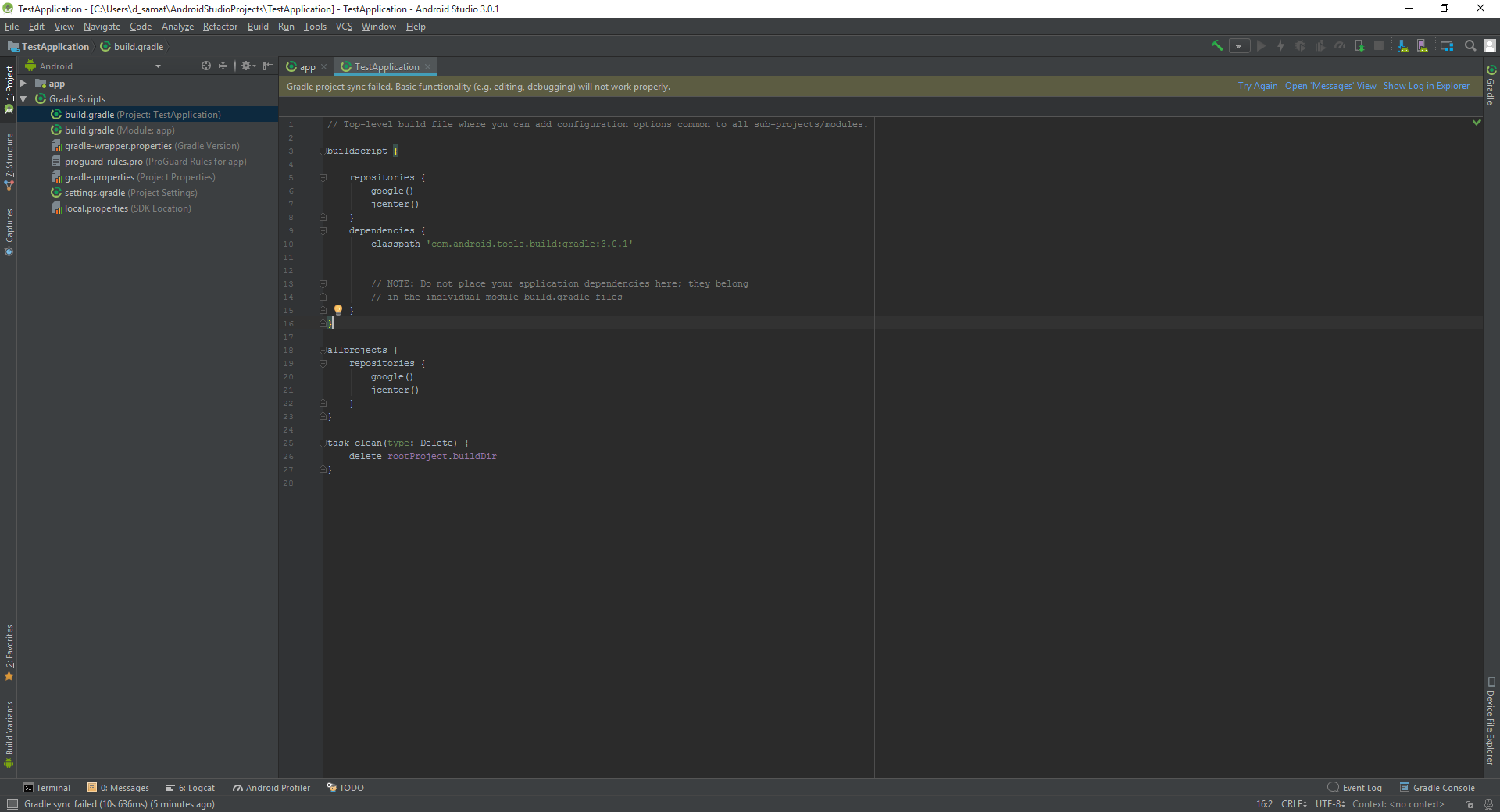This screenshot has width=1500, height=812.
Task: Click the Debug app bug icon
Action: [x=1300, y=46]
